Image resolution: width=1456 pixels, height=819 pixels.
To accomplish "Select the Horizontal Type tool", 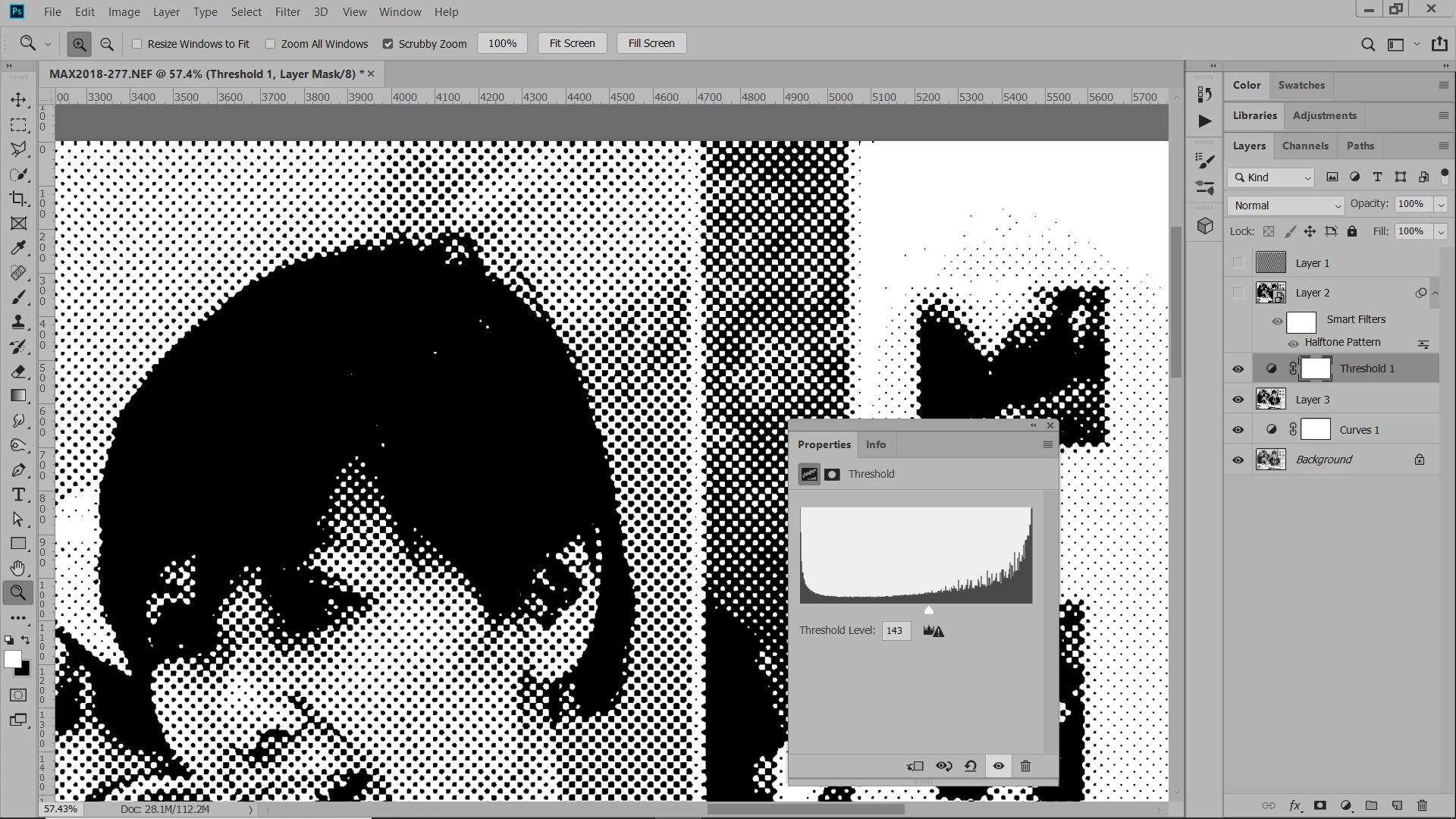I will click(x=18, y=494).
